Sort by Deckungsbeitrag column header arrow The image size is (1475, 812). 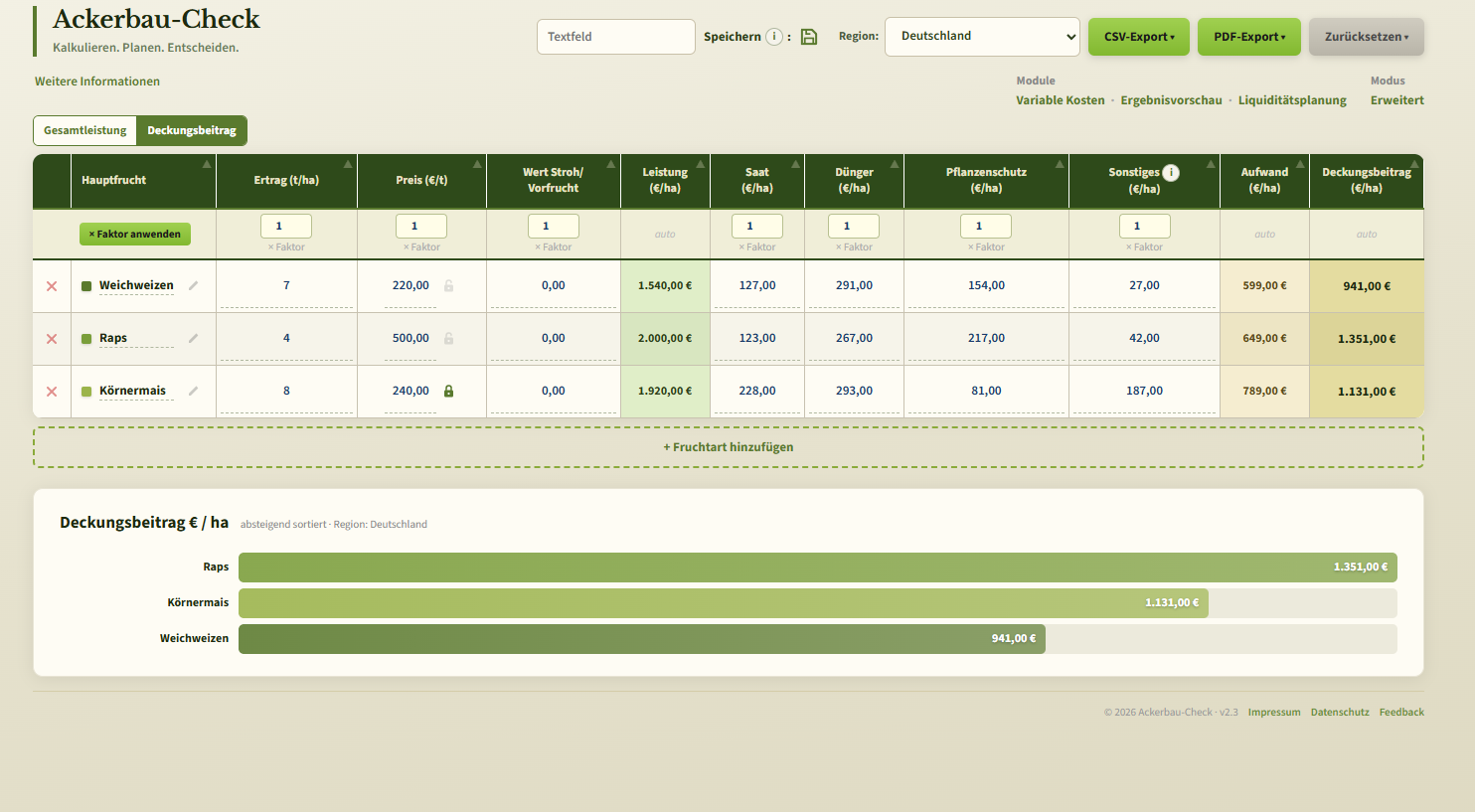1415,164
